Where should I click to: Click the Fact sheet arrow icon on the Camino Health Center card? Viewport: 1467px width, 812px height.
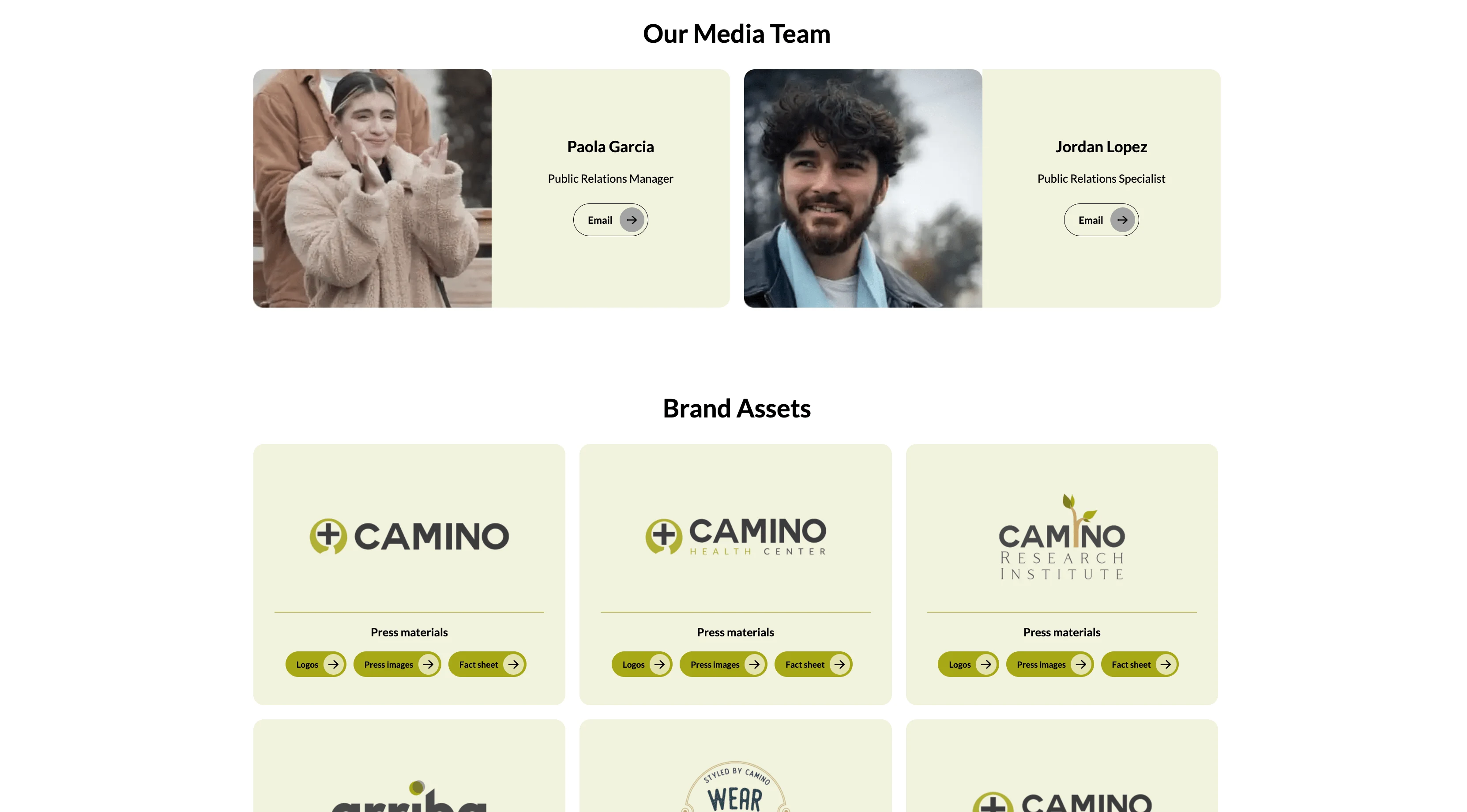pyautogui.click(x=839, y=665)
